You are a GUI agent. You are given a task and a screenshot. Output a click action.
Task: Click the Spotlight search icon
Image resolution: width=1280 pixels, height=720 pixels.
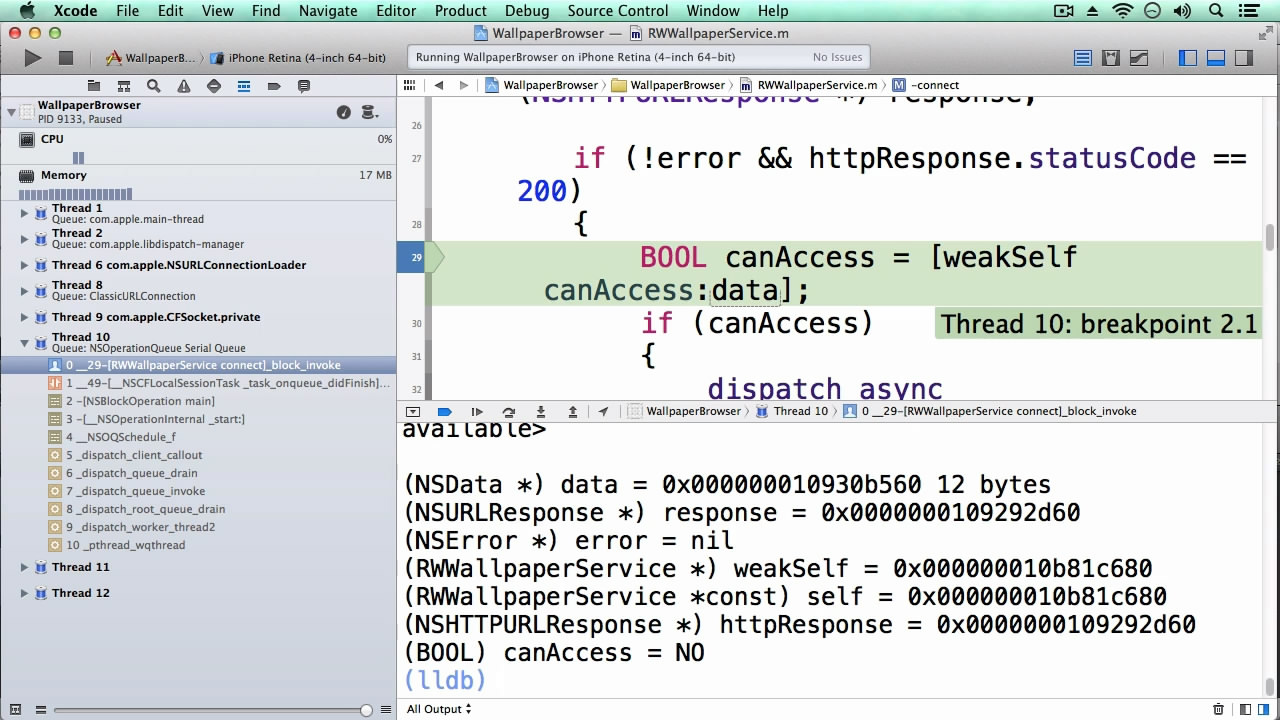1217,11
